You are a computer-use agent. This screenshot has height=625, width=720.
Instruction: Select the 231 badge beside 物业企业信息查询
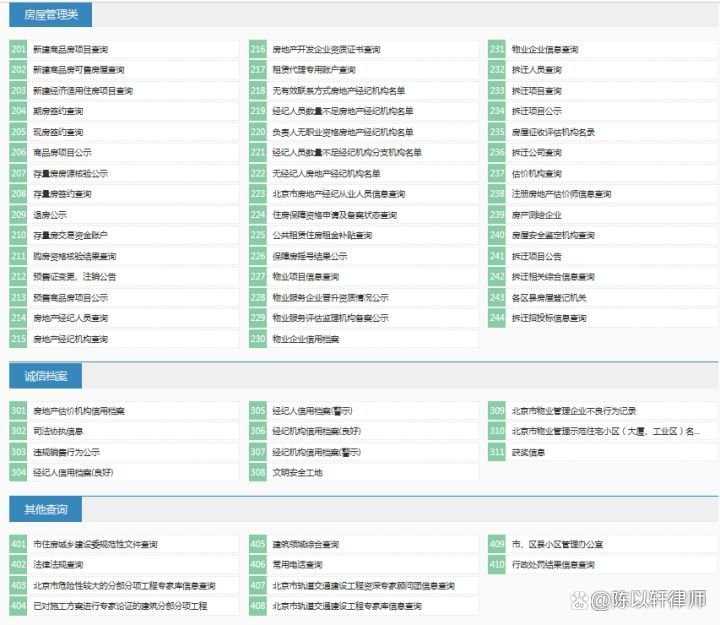[x=497, y=49]
